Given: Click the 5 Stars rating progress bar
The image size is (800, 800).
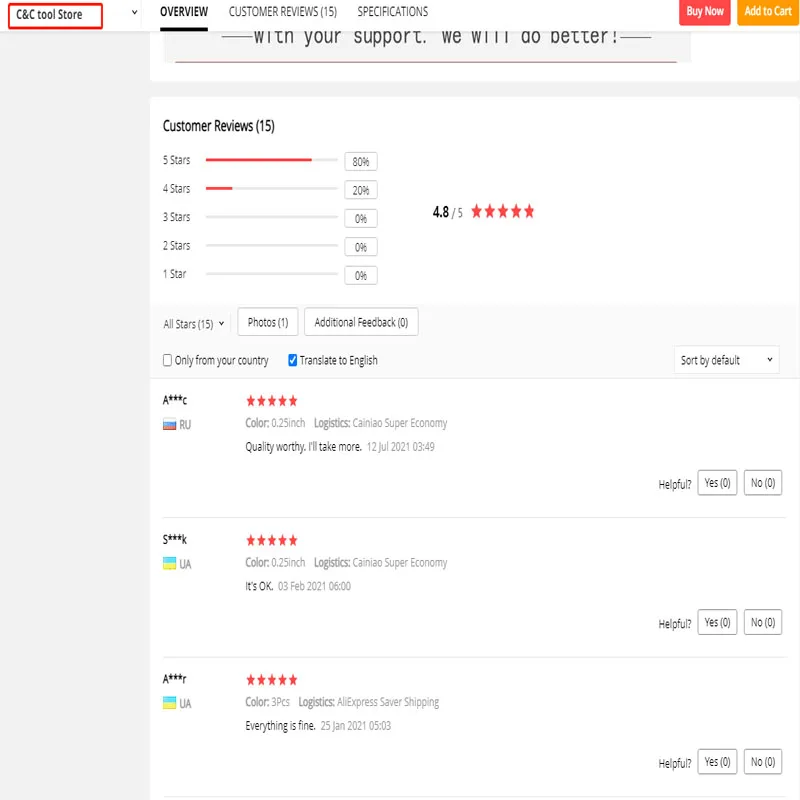Looking at the screenshot, I should click(271, 160).
